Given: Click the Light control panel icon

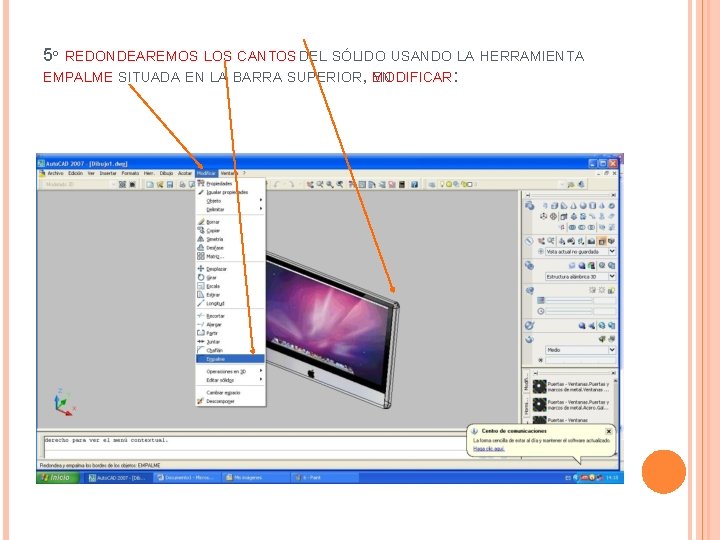Looking at the screenshot, I should [x=530, y=291].
